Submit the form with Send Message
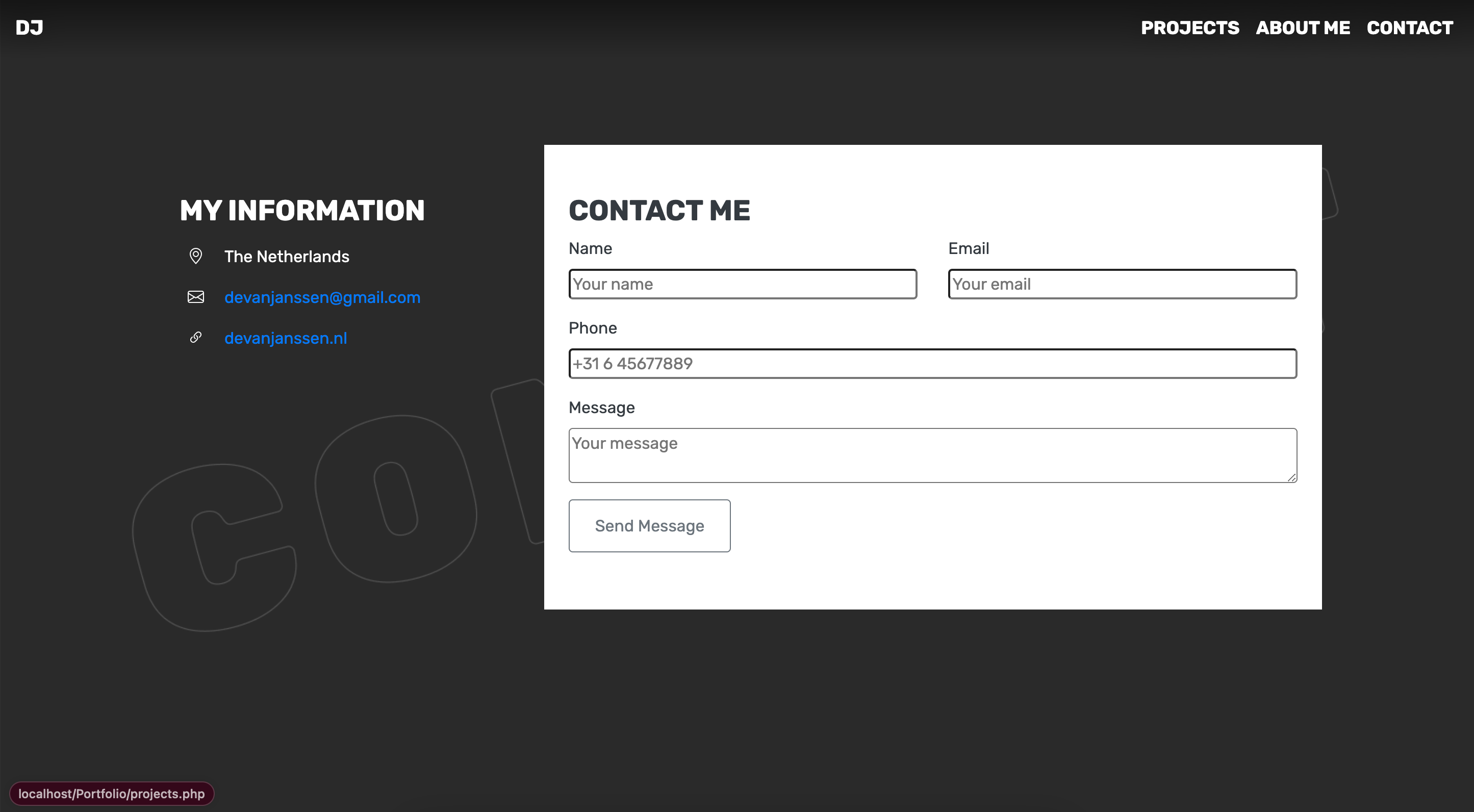 point(649,525)
